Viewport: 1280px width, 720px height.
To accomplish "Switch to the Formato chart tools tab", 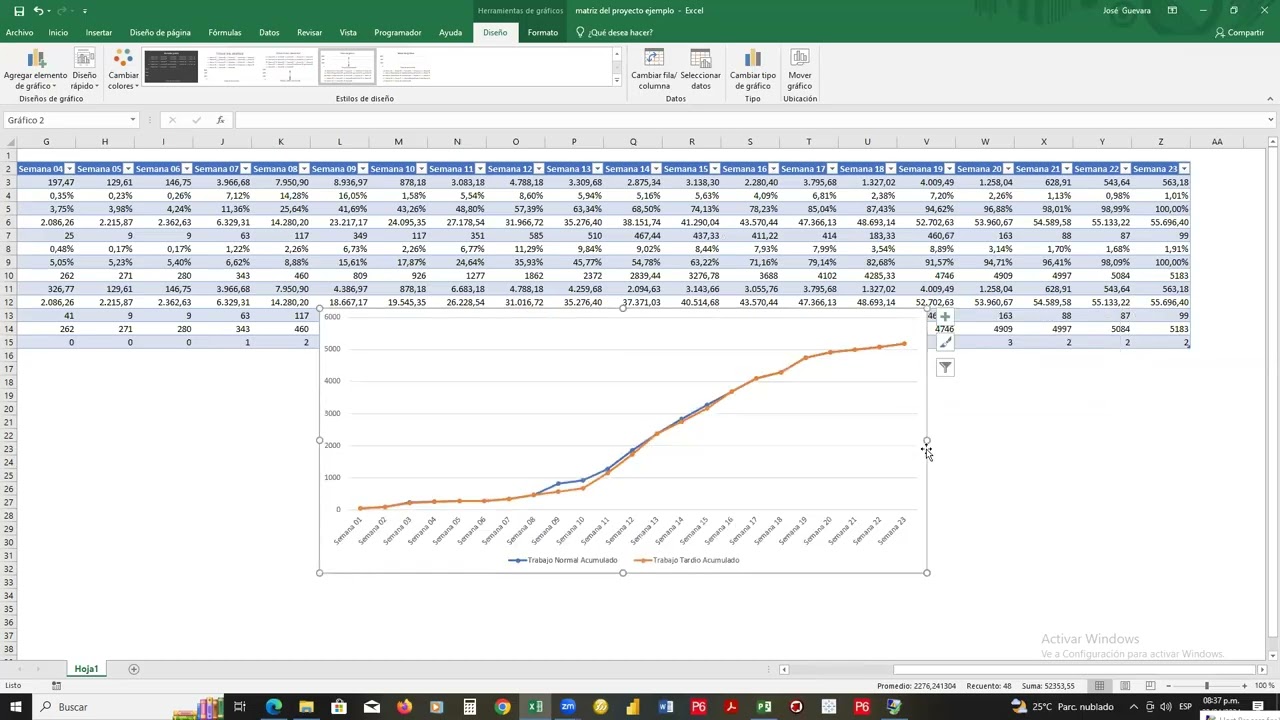I will pos(543,32).
